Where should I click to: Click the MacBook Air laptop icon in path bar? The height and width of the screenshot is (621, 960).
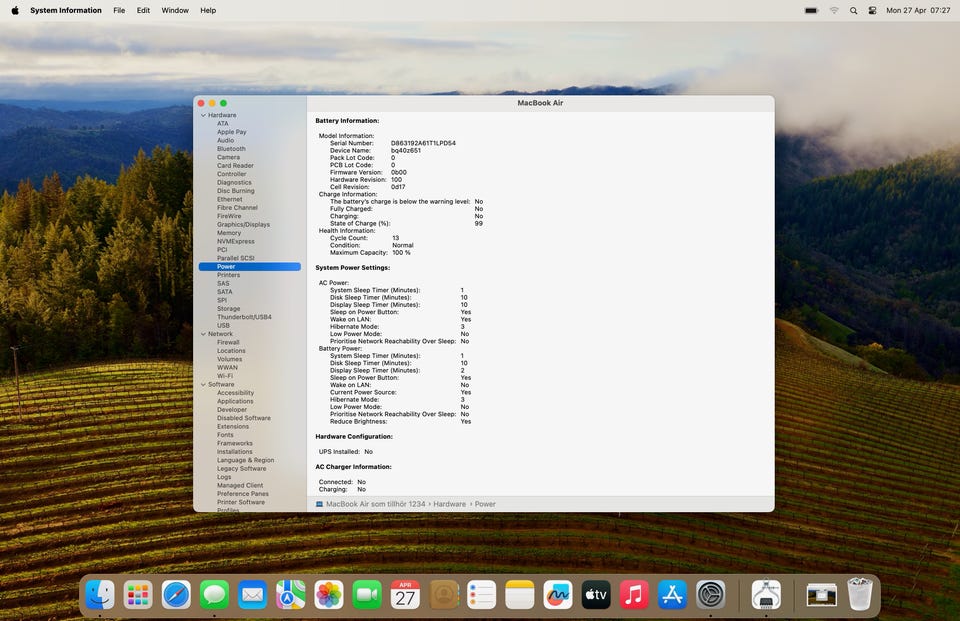tap(319, 504)
